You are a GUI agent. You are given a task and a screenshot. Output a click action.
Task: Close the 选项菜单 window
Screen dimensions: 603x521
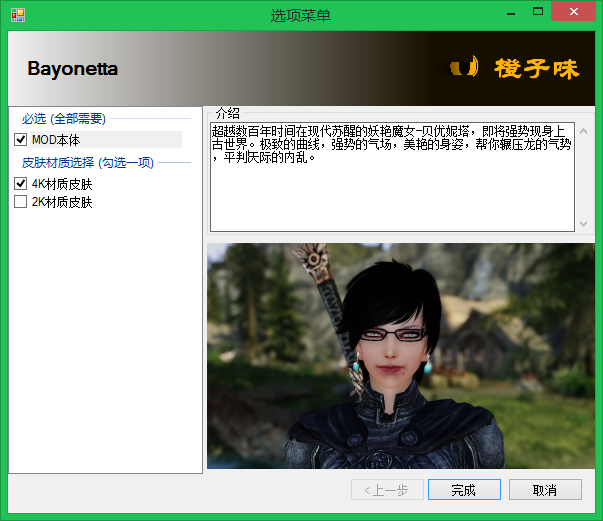click(x=573, y=12)
